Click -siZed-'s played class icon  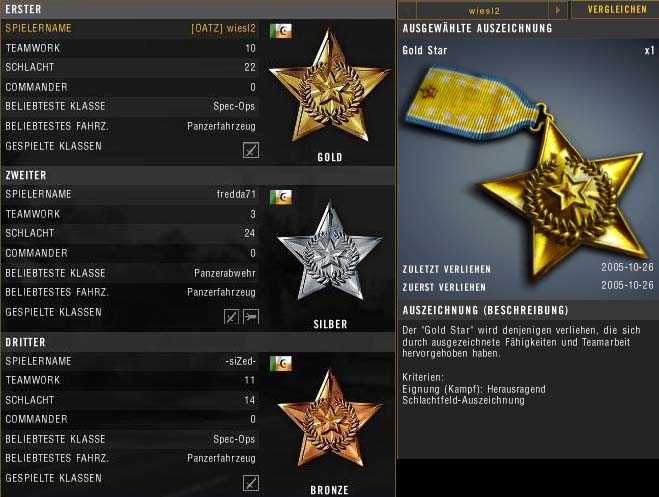point(251,483)
